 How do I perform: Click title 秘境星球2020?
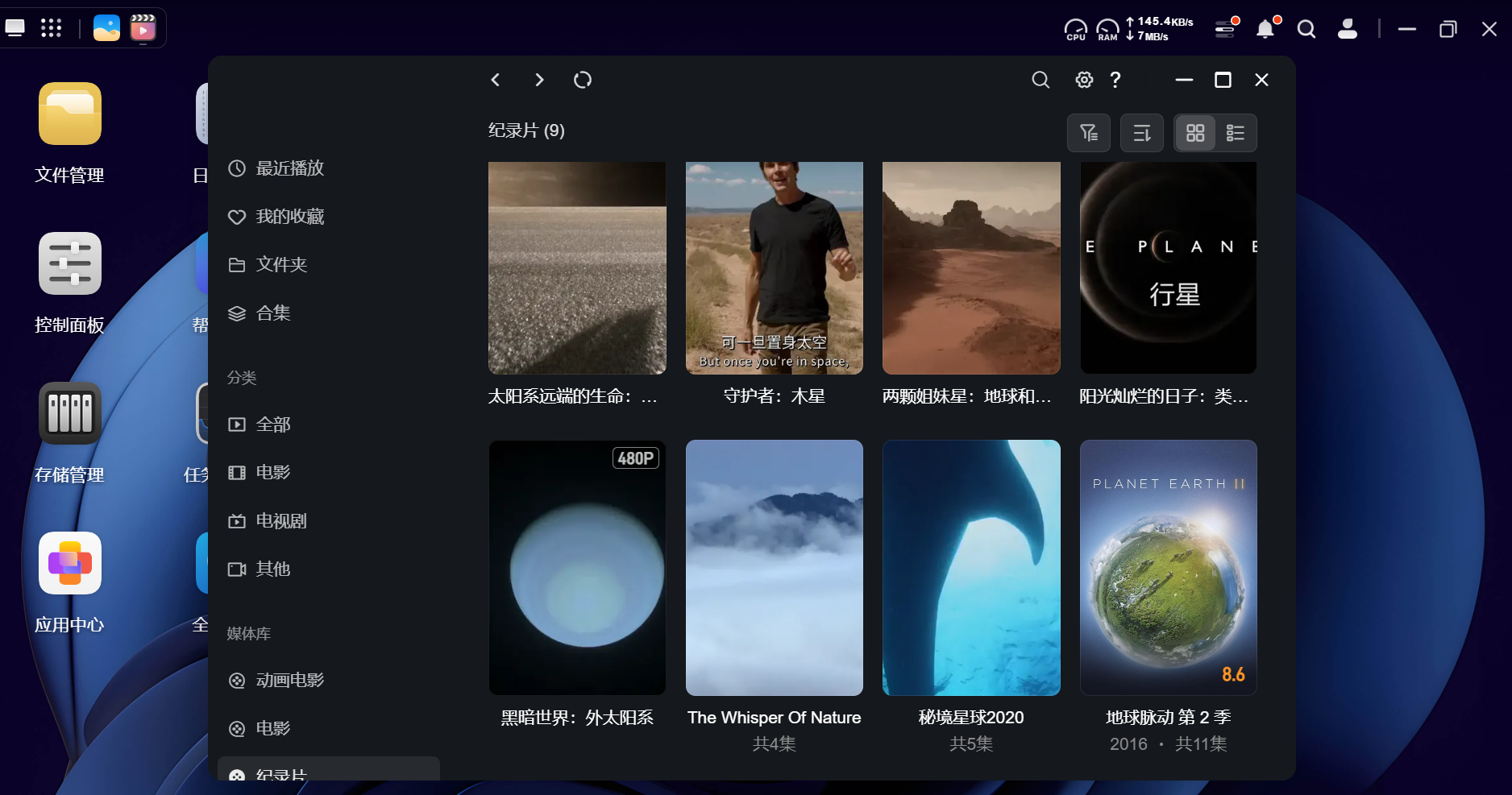tap(971, 718)
